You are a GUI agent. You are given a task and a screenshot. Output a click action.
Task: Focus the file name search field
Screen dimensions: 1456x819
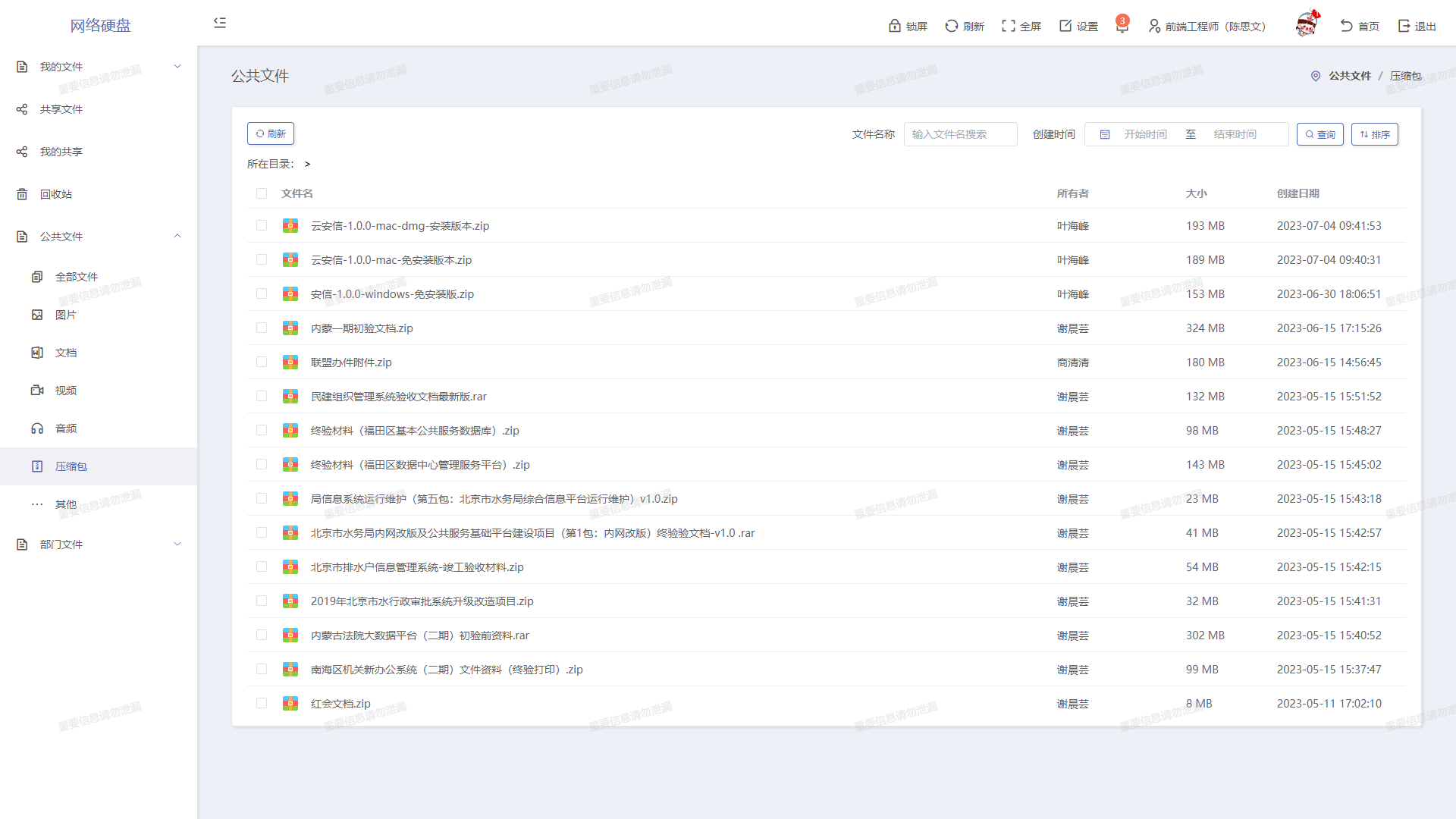pyautogui.click(x=960, y=134)
